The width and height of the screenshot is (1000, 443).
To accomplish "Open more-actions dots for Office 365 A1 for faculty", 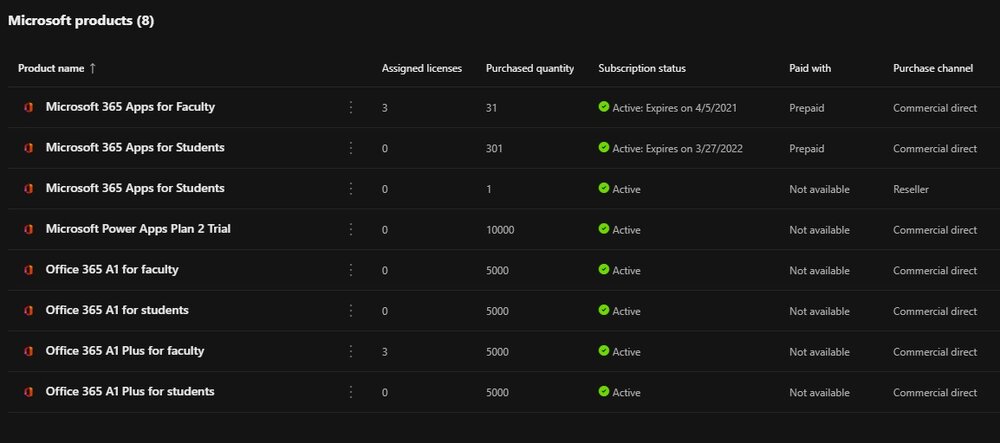I will (350, 270).
